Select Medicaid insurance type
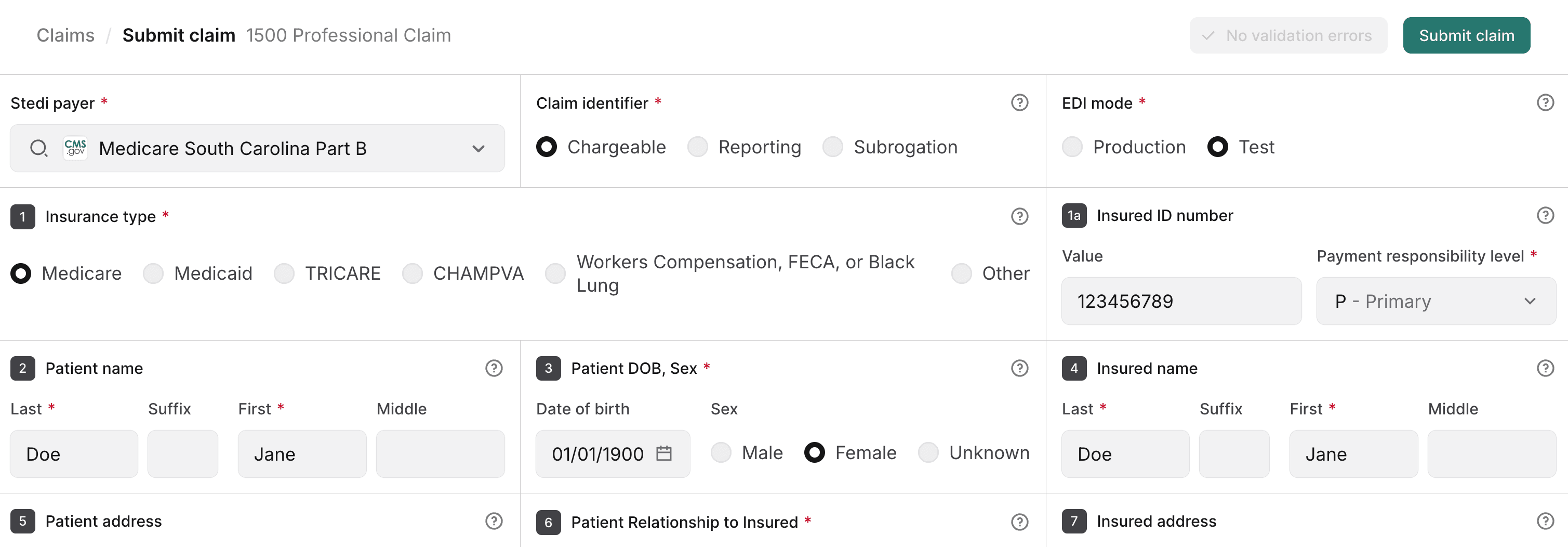Screen dimensions: 1568x547 (x=153, y=273)
